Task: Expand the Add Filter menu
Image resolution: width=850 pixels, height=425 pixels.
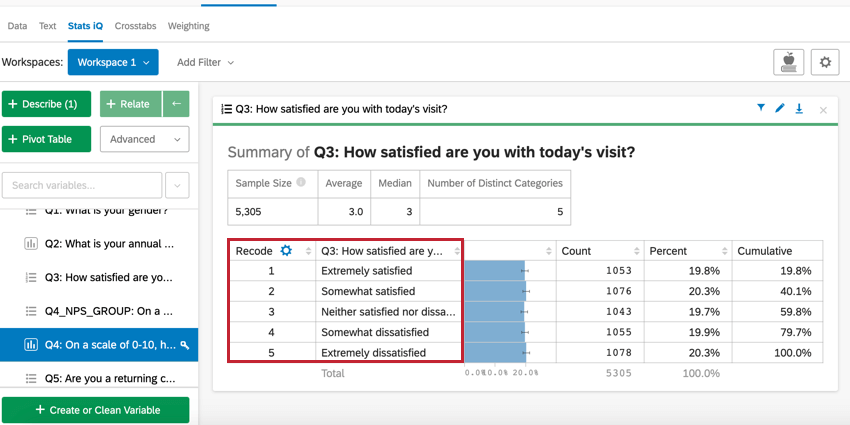Action: point(205,62)
